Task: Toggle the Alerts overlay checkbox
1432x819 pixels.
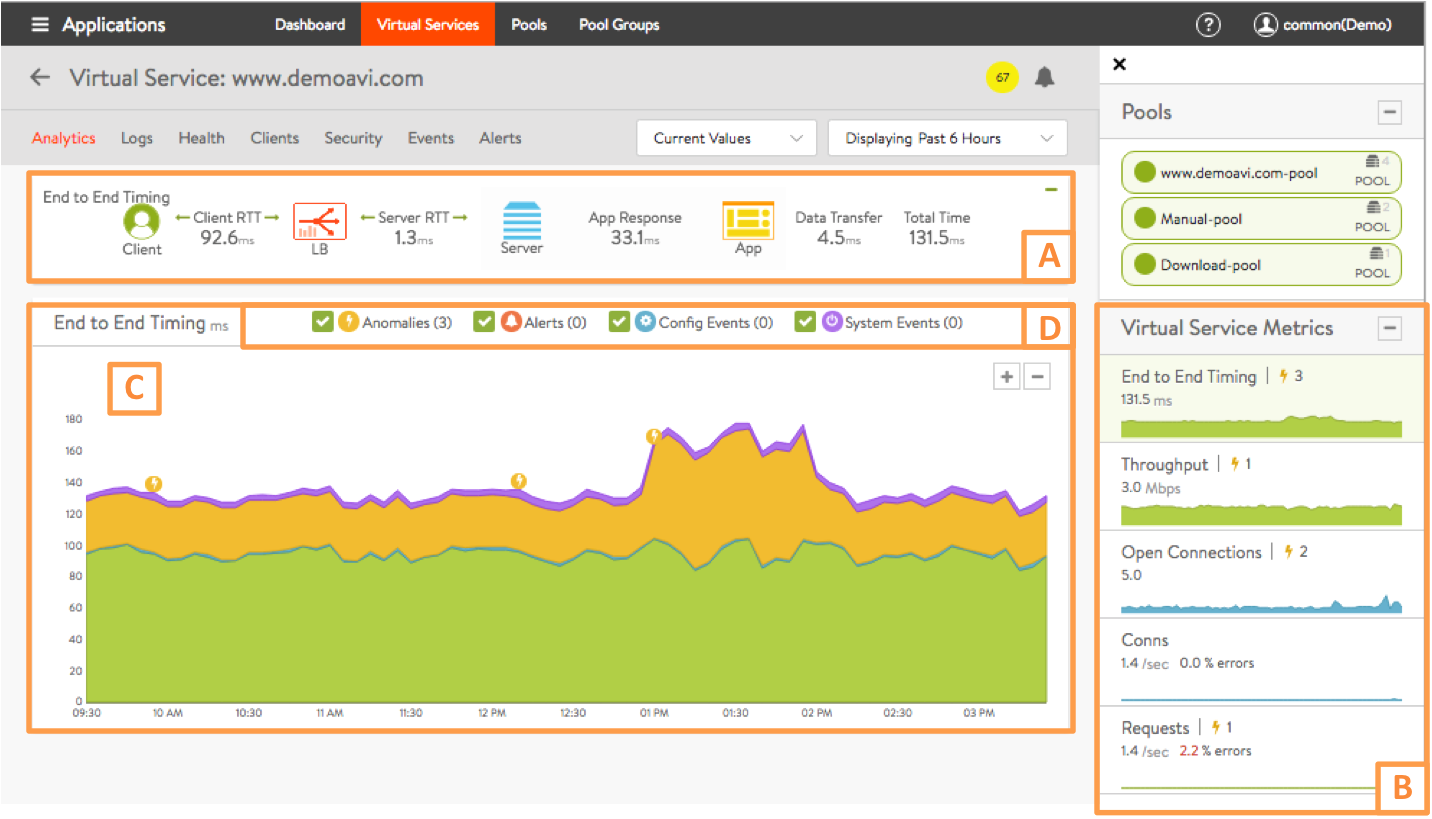Action: pos(484,322)
